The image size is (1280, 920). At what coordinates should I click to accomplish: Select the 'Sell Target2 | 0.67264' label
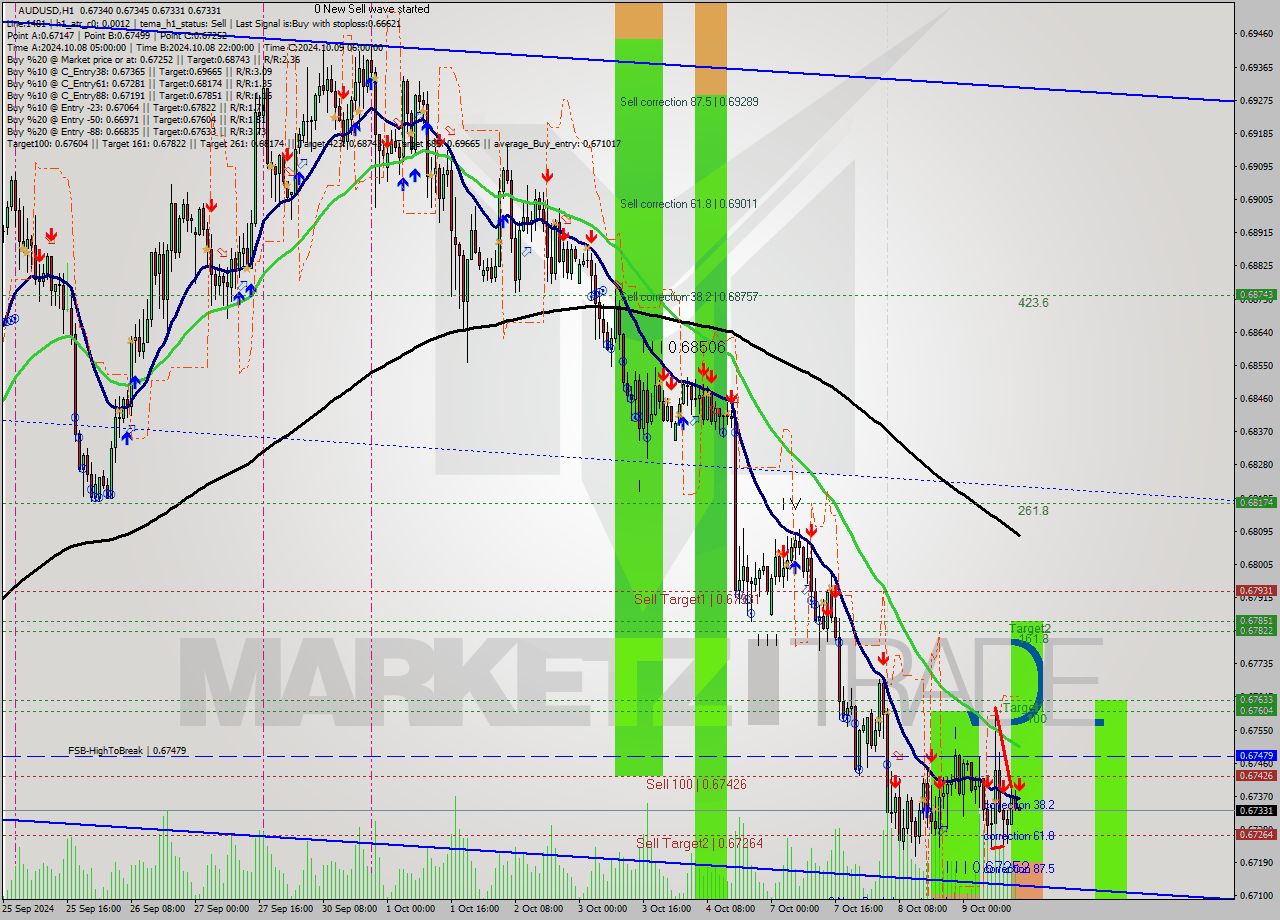pos(699,843)
